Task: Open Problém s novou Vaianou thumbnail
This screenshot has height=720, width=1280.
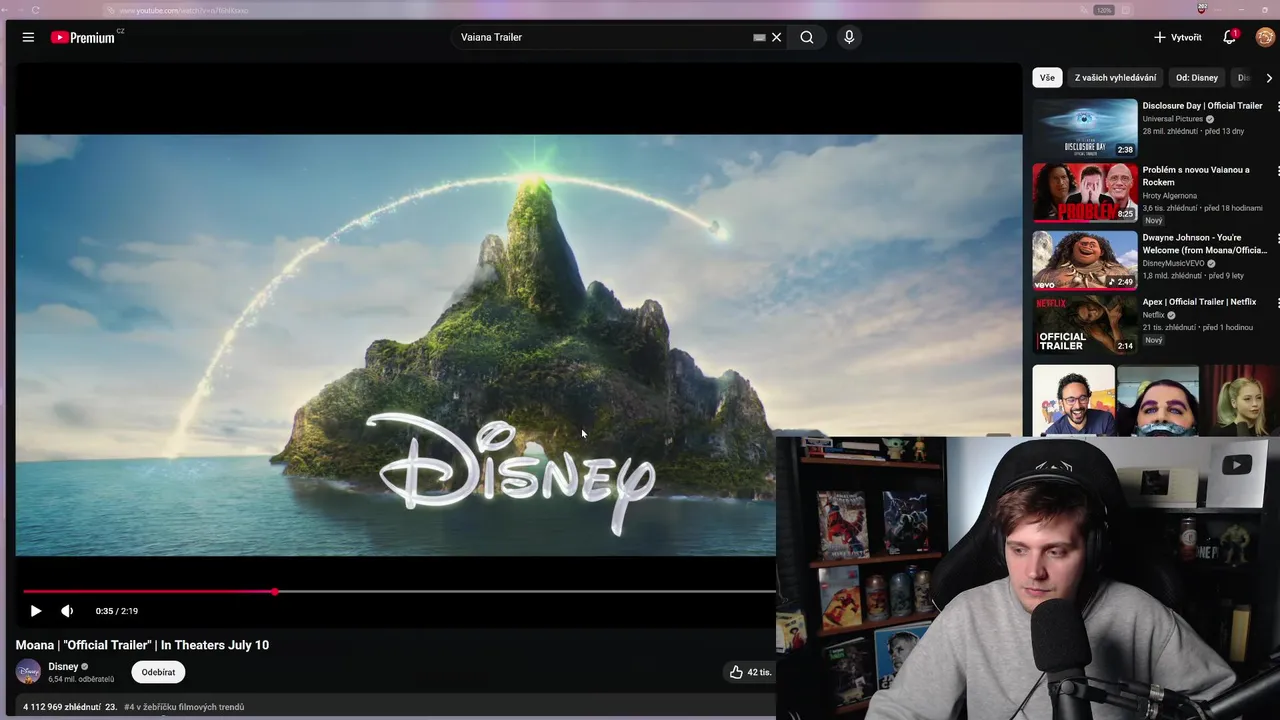Action: (1085, 192)
